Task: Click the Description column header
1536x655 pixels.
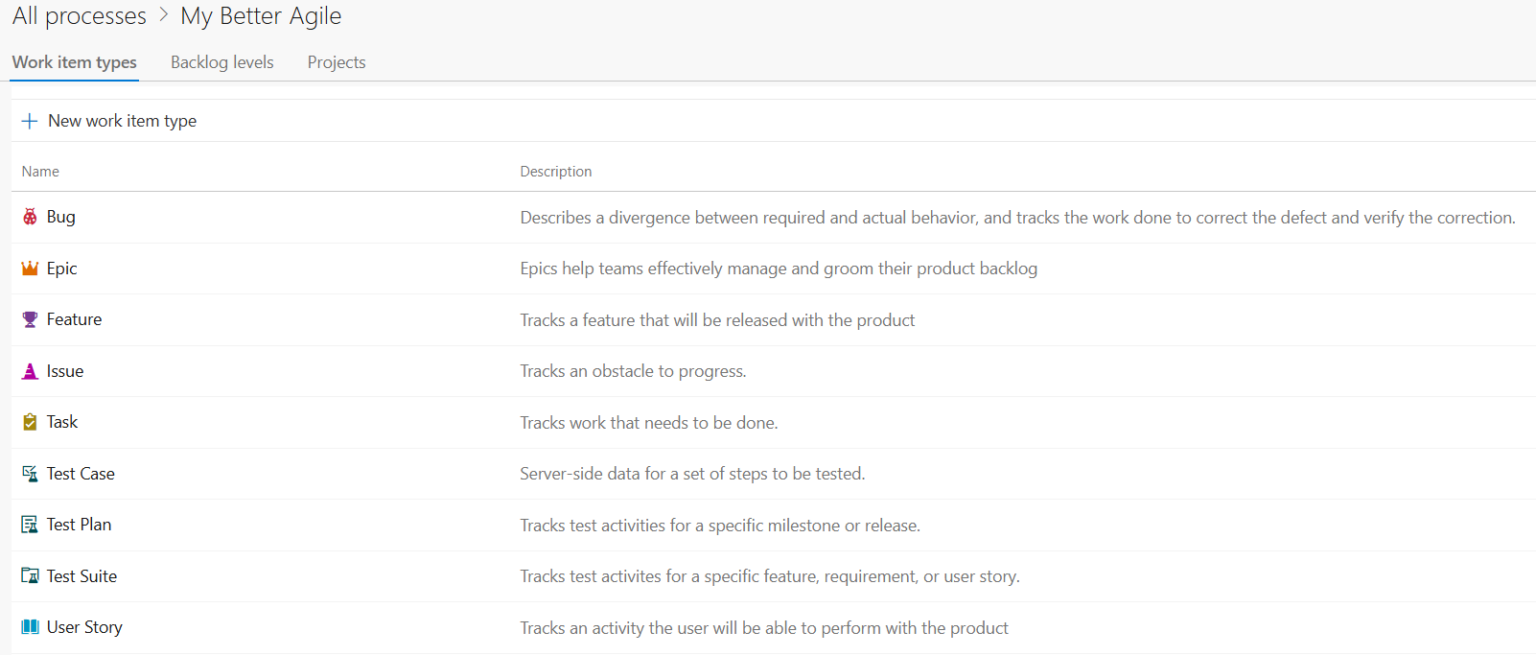Action: coord(556,171)
